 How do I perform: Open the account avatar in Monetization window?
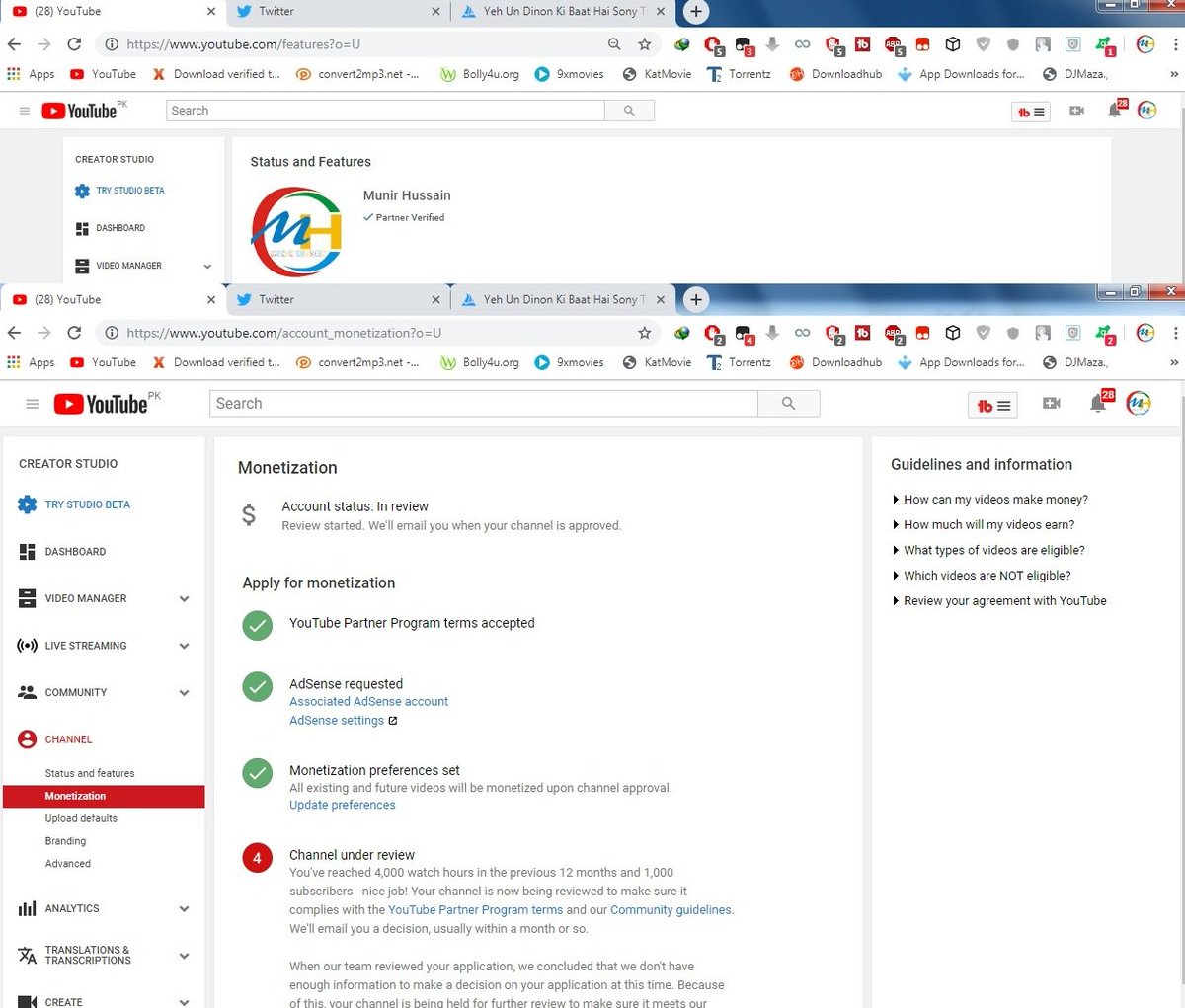1139,403
